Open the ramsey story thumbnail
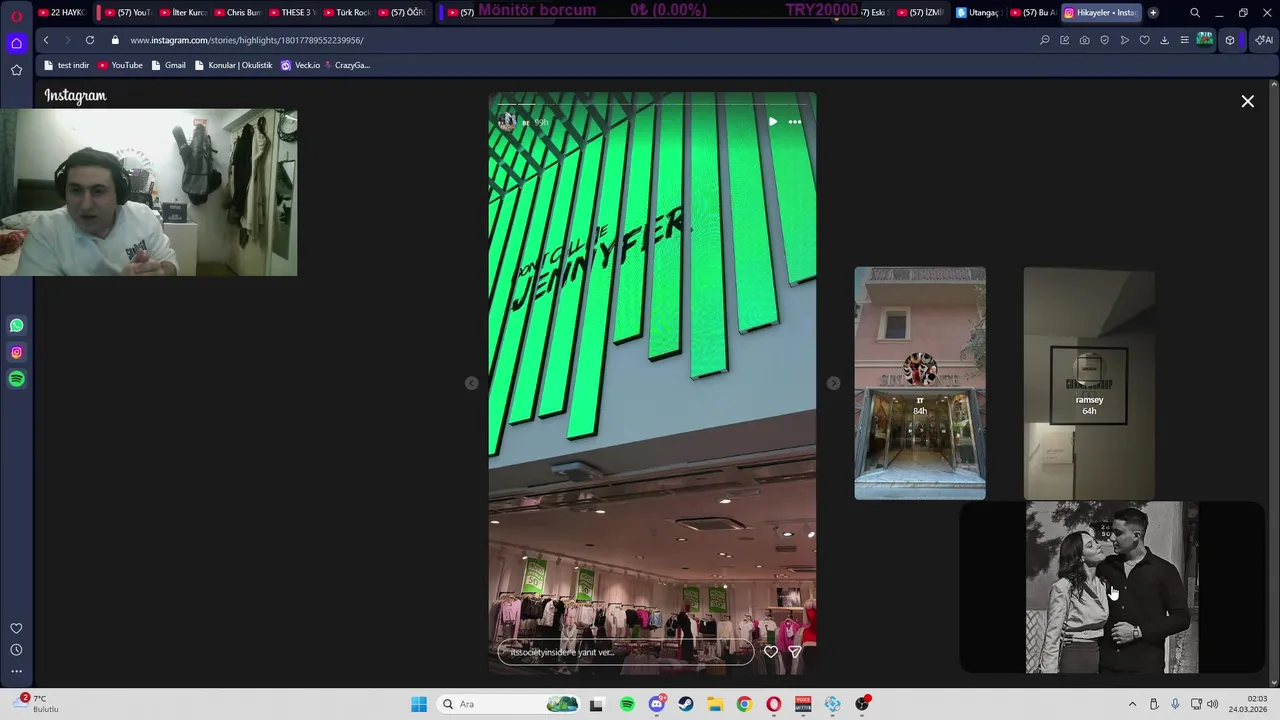 (x=1089, y=383)
